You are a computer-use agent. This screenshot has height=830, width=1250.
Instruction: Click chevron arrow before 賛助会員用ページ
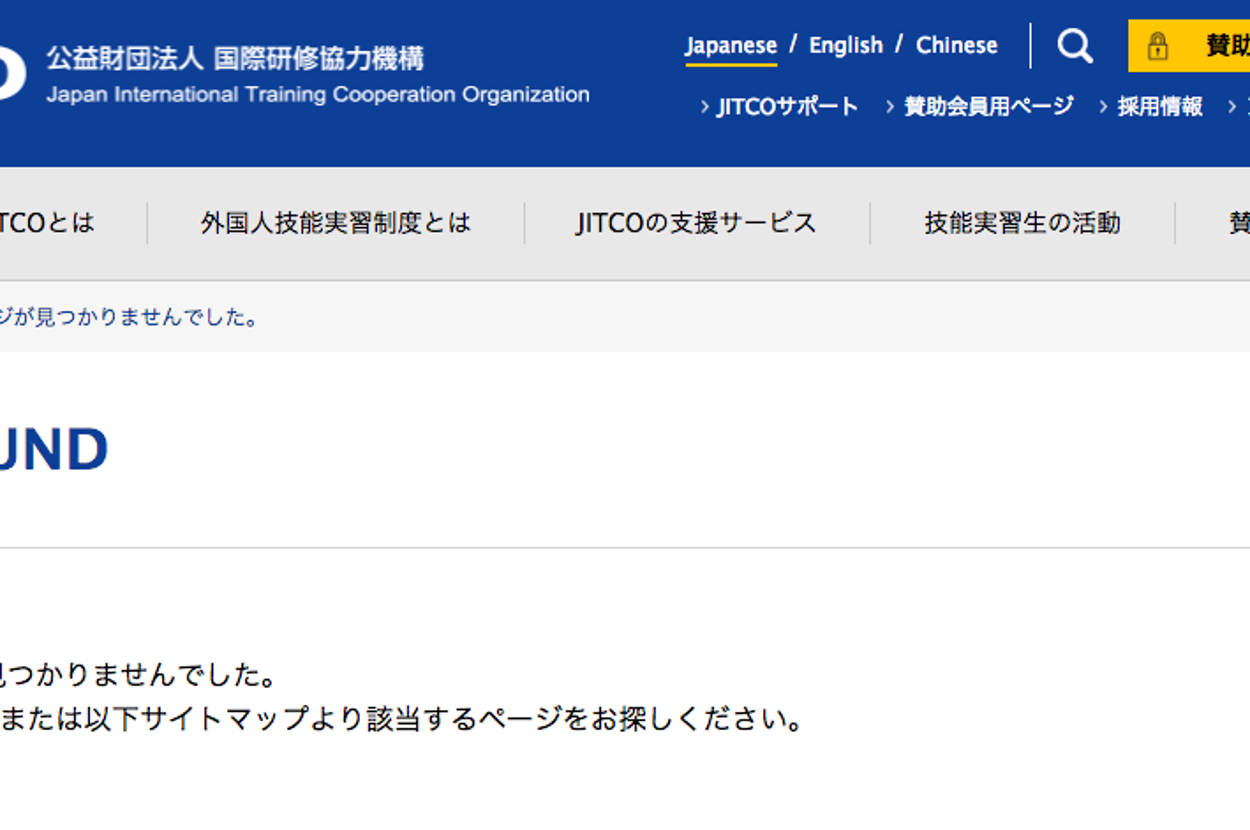(x=890, y=107)
